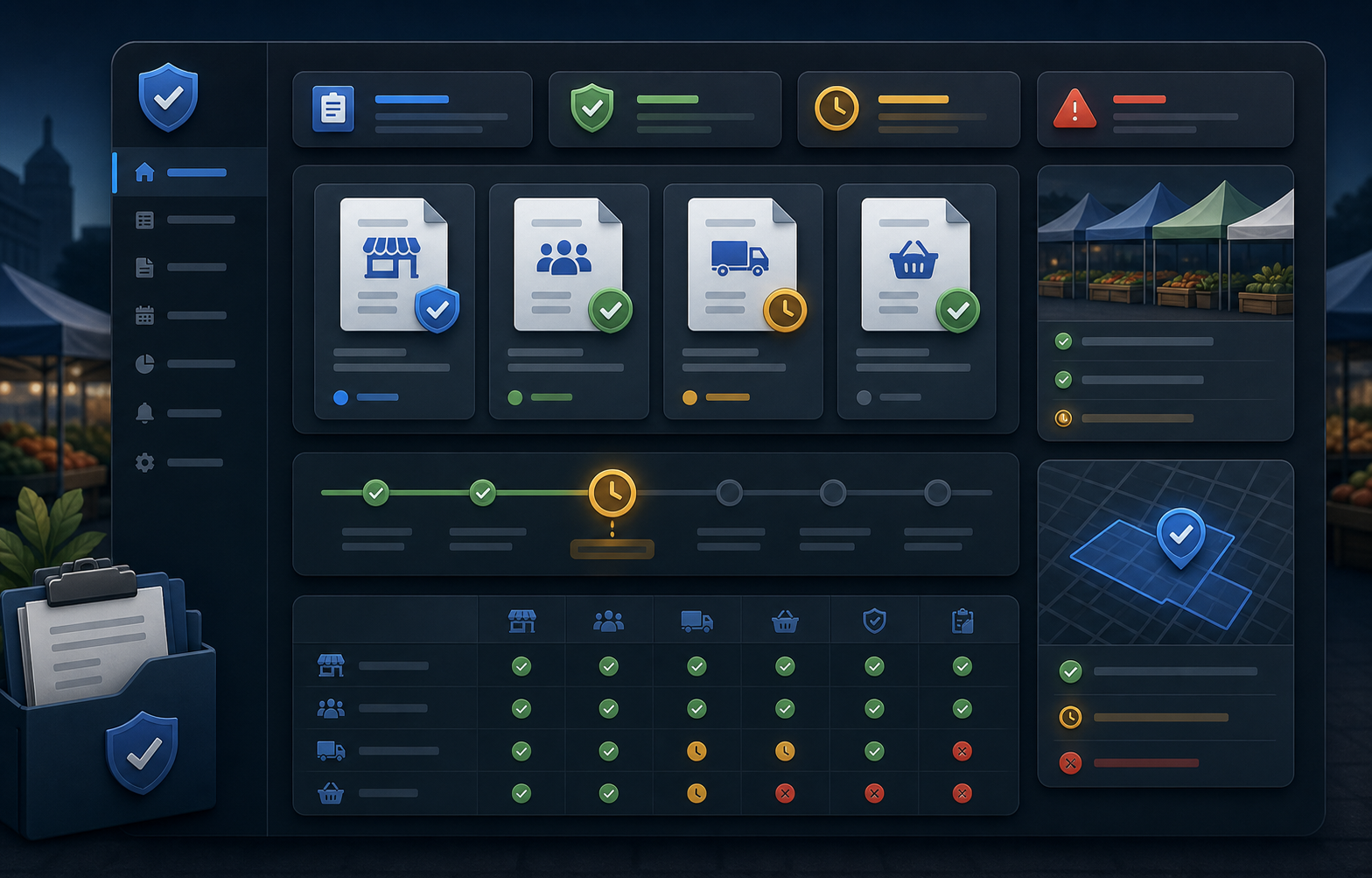
Task: Select the basket table row icon
Action: [x=331, y=793]
